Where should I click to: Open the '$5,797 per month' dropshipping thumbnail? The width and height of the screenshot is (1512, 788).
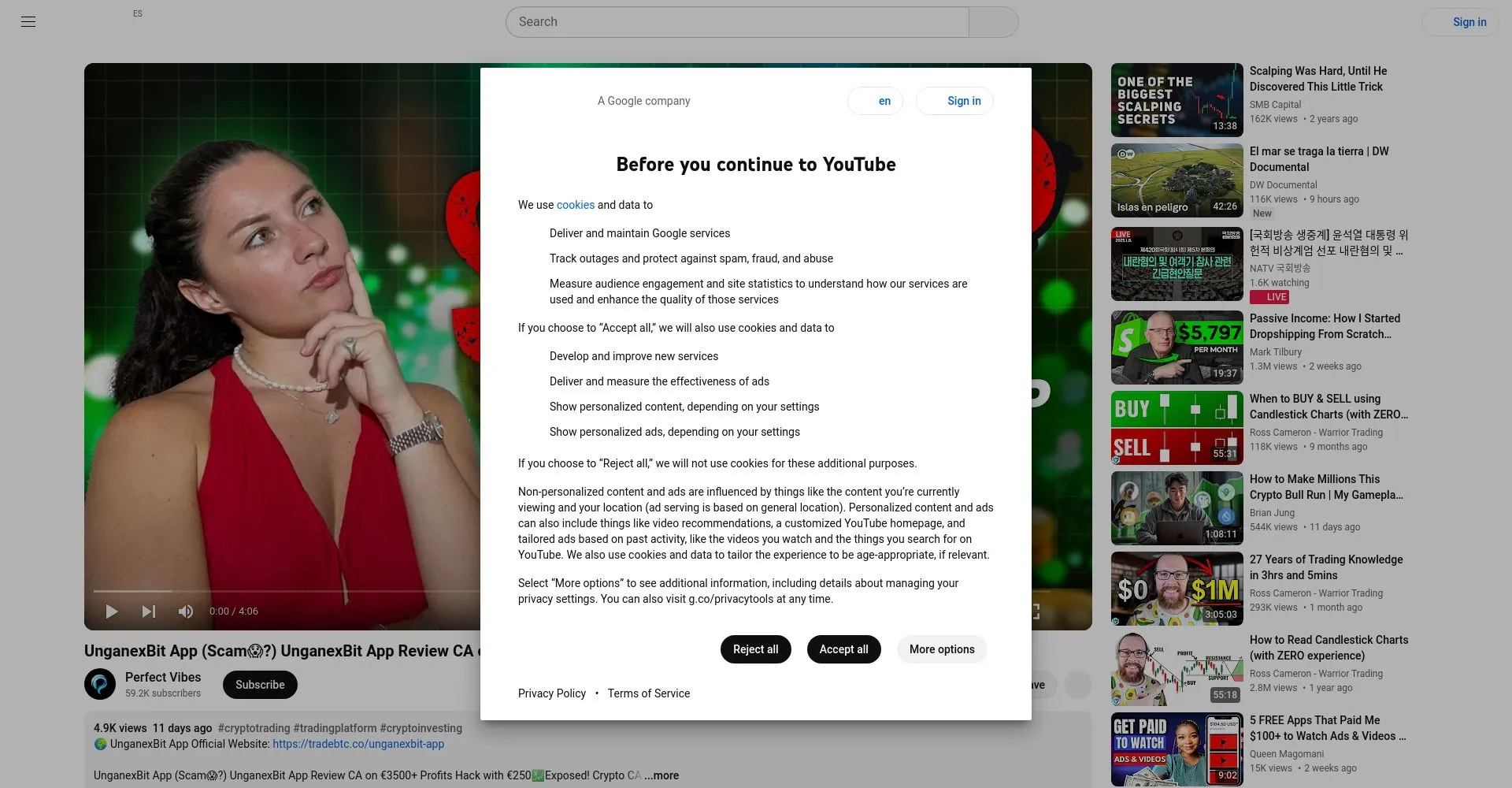point(1177,348)
